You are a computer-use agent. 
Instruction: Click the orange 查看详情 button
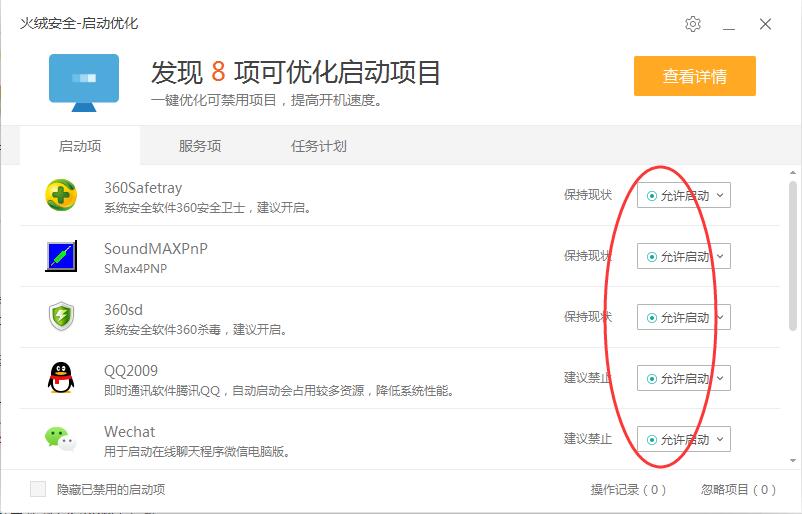coord(694,76)
